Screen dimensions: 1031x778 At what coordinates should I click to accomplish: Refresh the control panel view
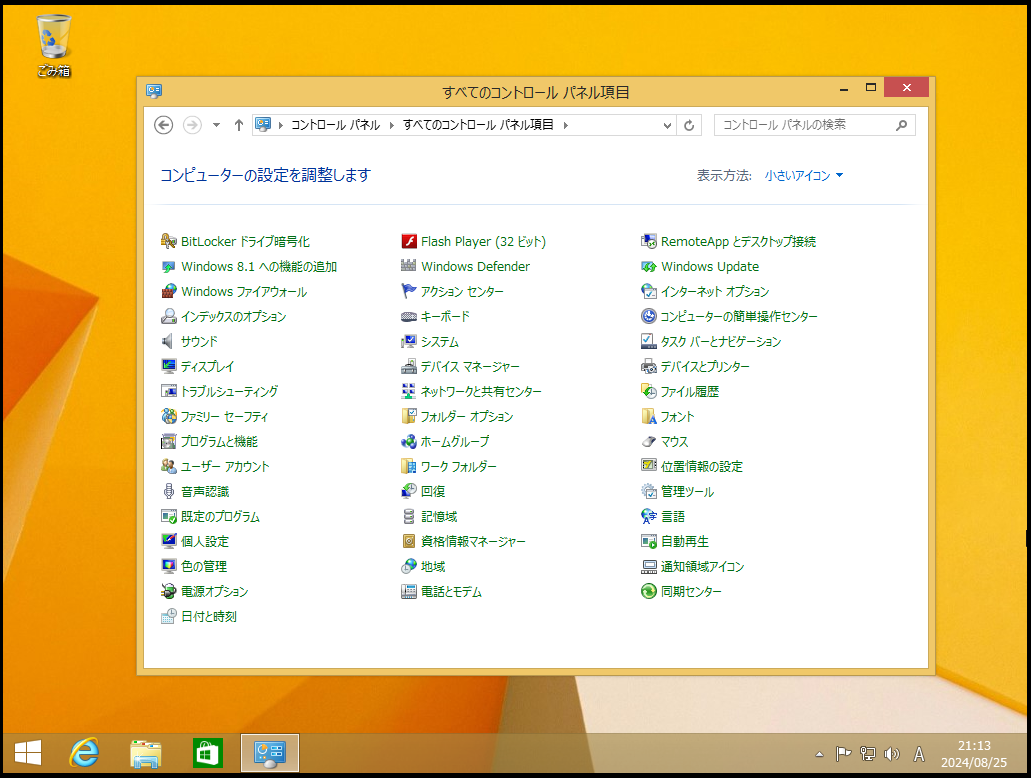[x=689, y=125]
